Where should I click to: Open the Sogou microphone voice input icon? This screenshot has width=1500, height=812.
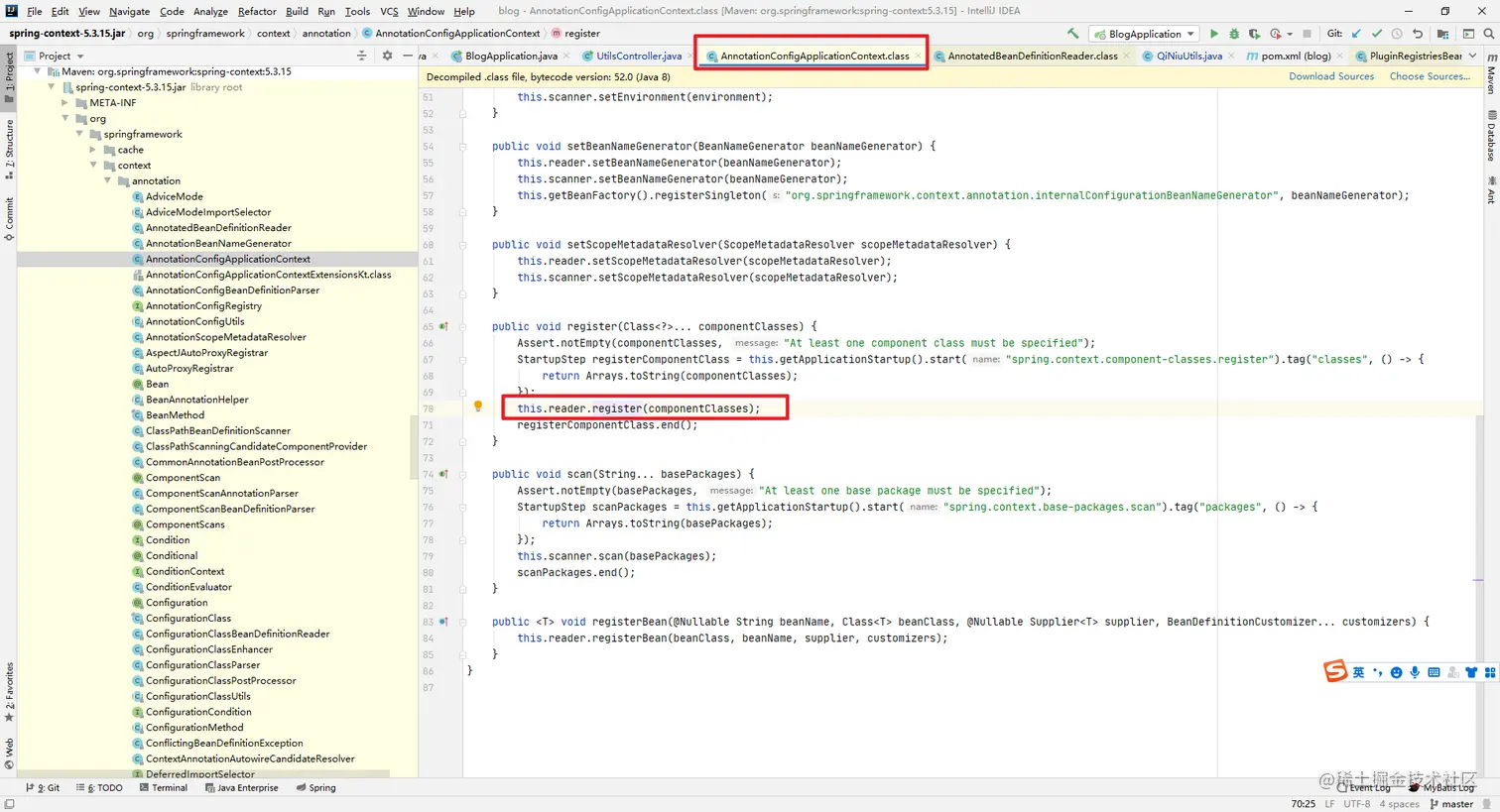pos(1415,672)
